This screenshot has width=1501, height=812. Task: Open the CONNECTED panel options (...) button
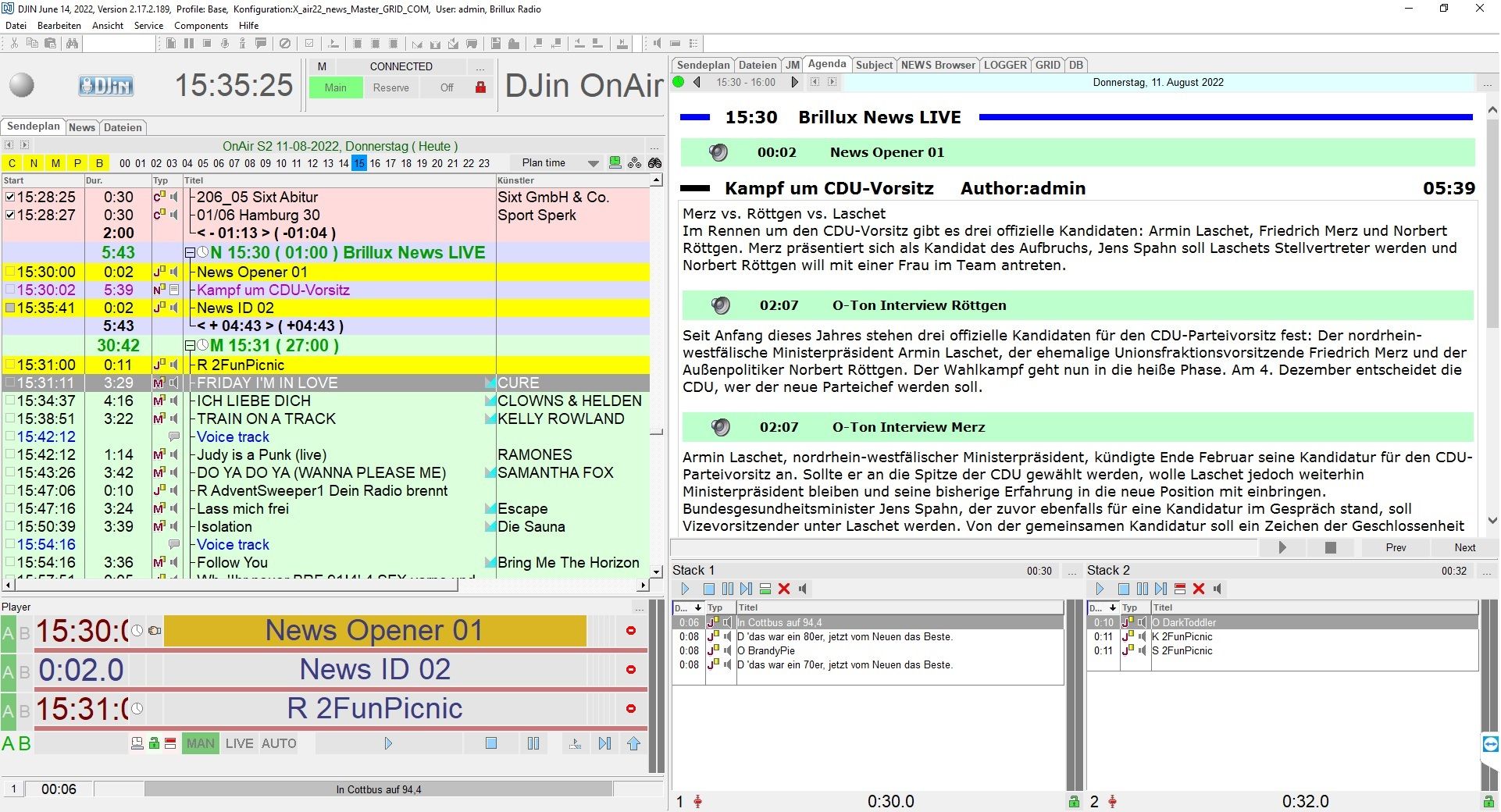tap(480, 67)
